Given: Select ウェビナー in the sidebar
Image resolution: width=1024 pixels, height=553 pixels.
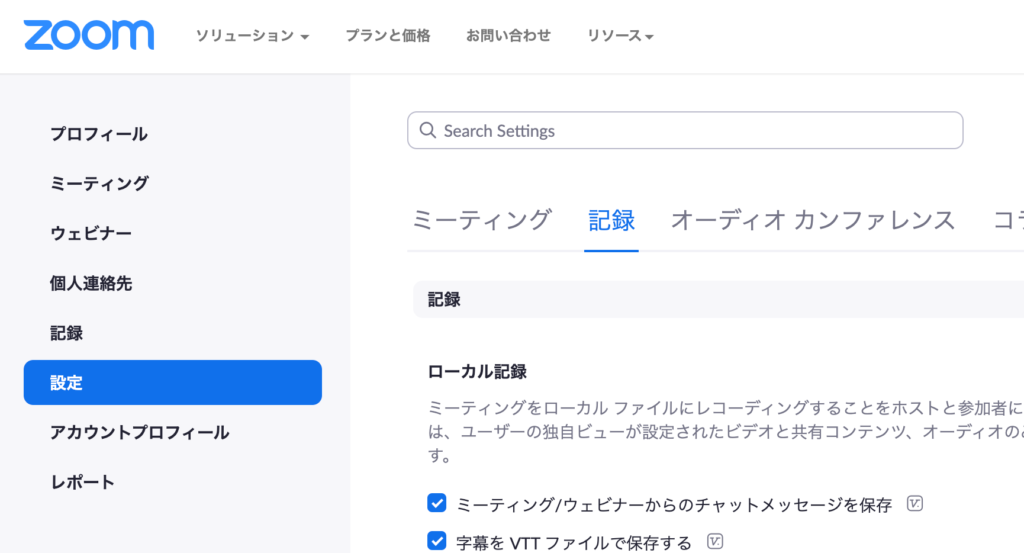Looking at the screenshot, I should click(x=91, y=233).
